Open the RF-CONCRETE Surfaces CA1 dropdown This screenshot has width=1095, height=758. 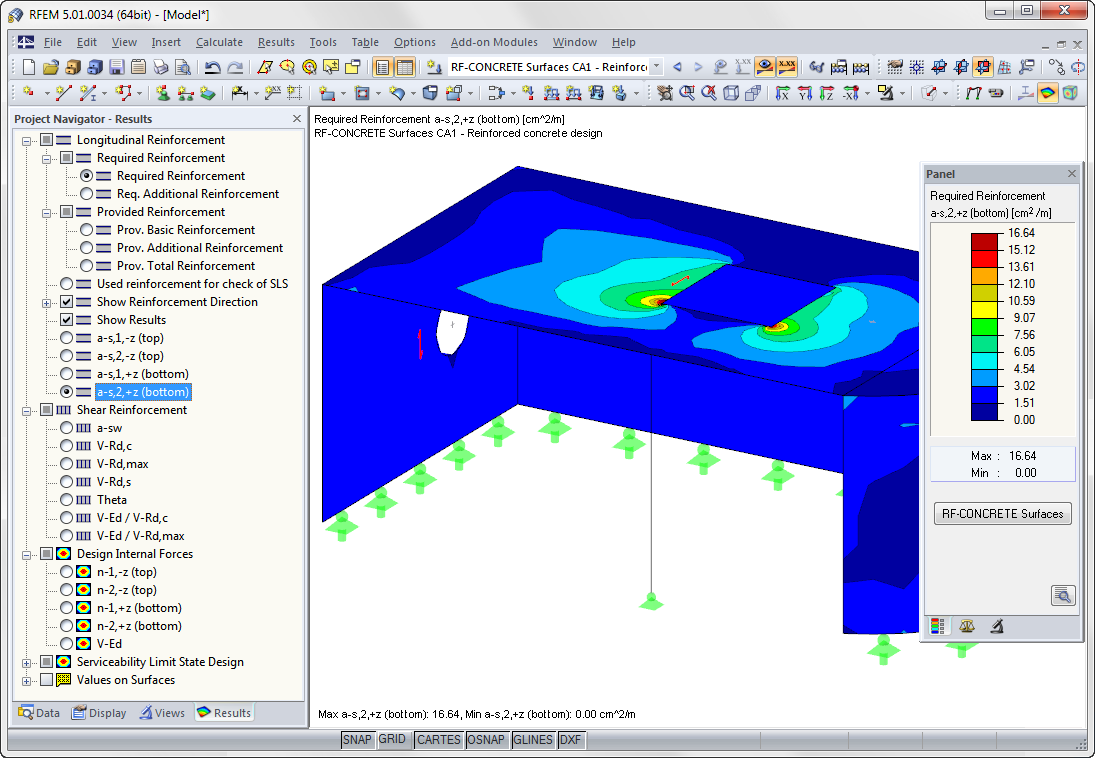pyautogui.click(x=657, y=67)
